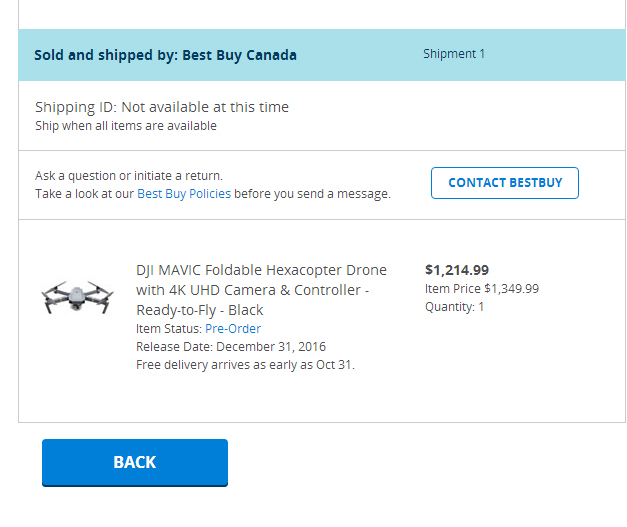Click the Take a look at our text

(x=84, y=194)
